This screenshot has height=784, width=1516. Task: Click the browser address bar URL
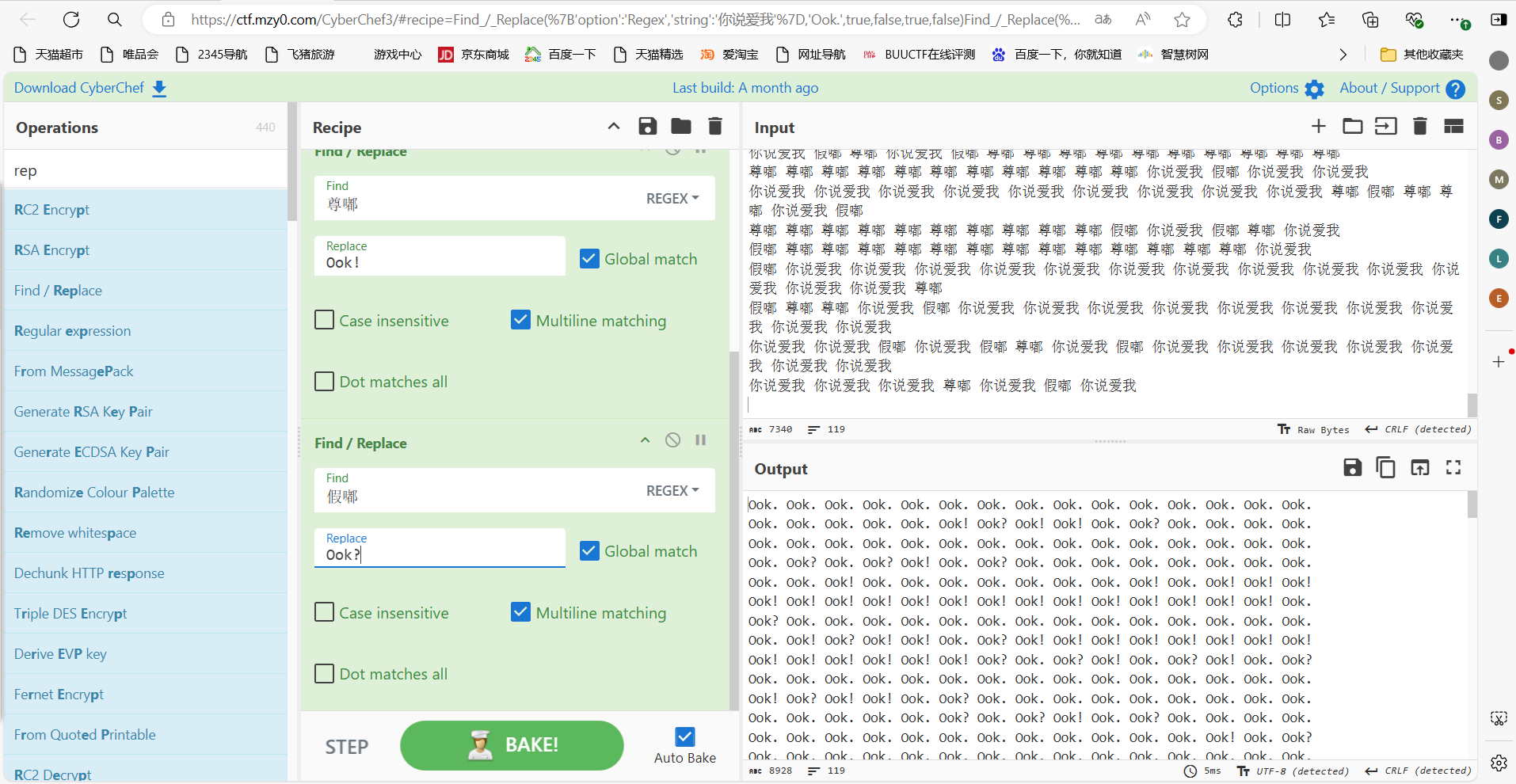(x=635, y=20)
